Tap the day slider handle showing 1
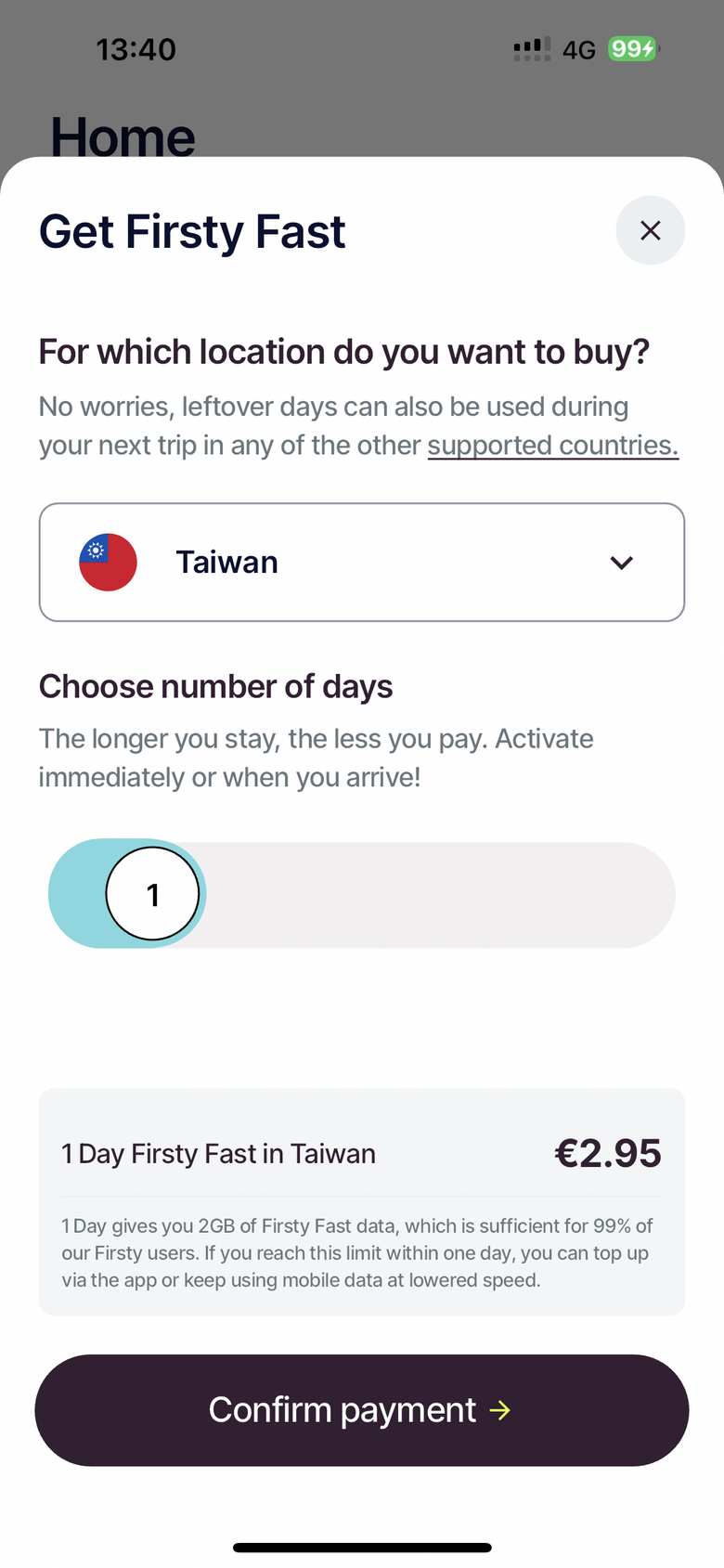This screenshot has height=1568, width=724. (153, 895)
